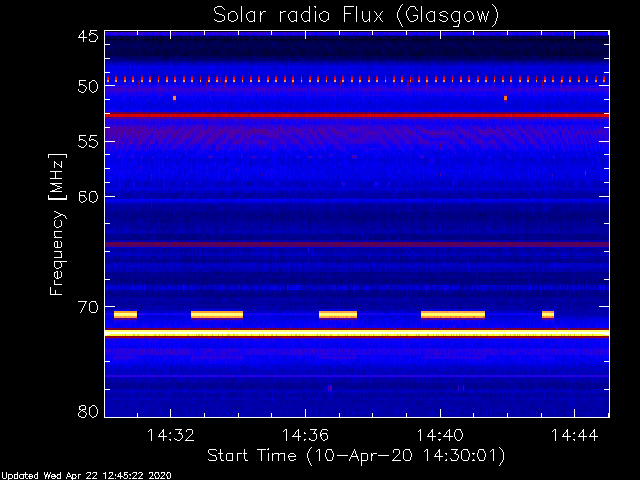The image size is (640, 480).
Task: Click the 50 MHz frequency tick label
Action: tap(88, 87)
